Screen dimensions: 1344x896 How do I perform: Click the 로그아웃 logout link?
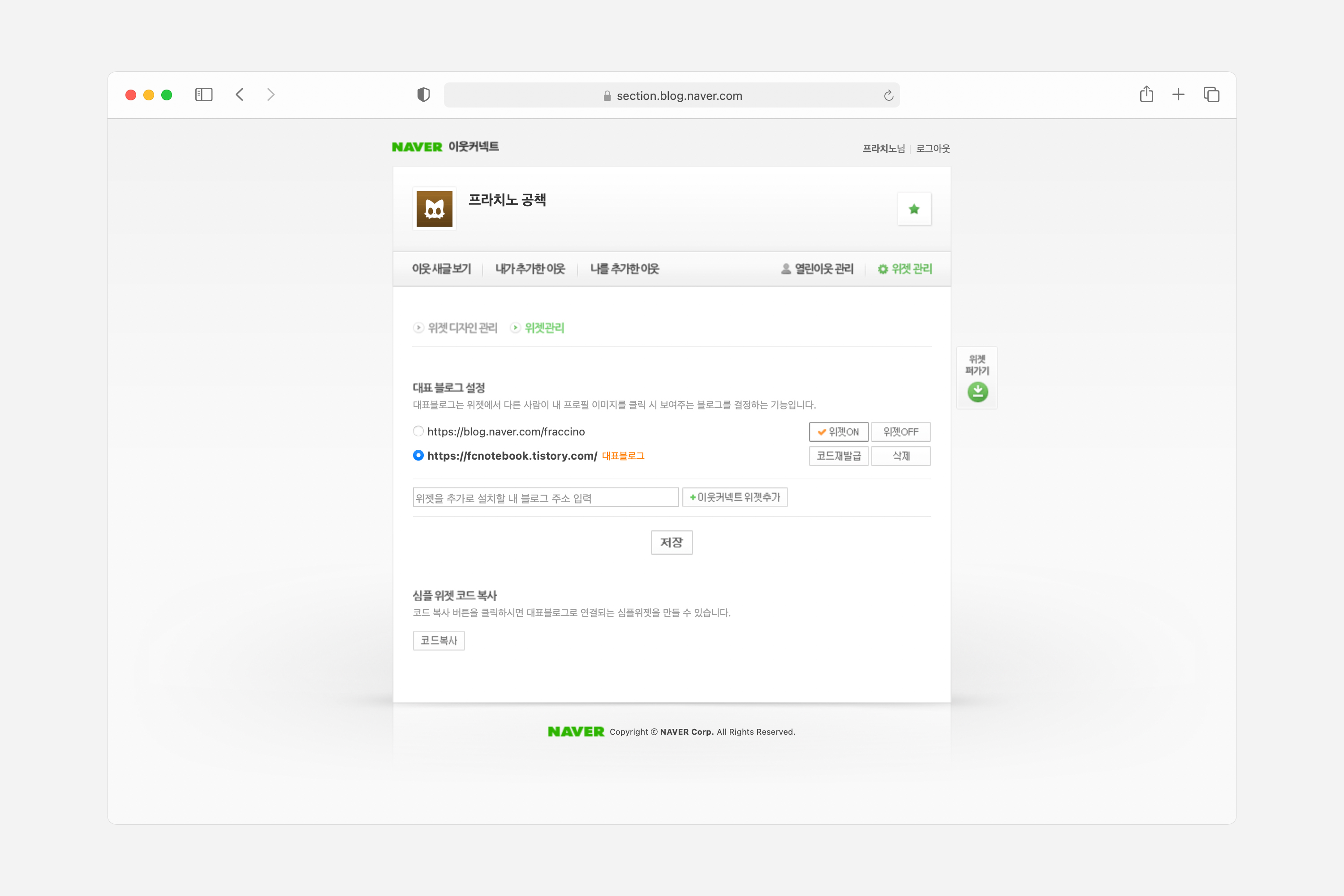tap(933, 148)
